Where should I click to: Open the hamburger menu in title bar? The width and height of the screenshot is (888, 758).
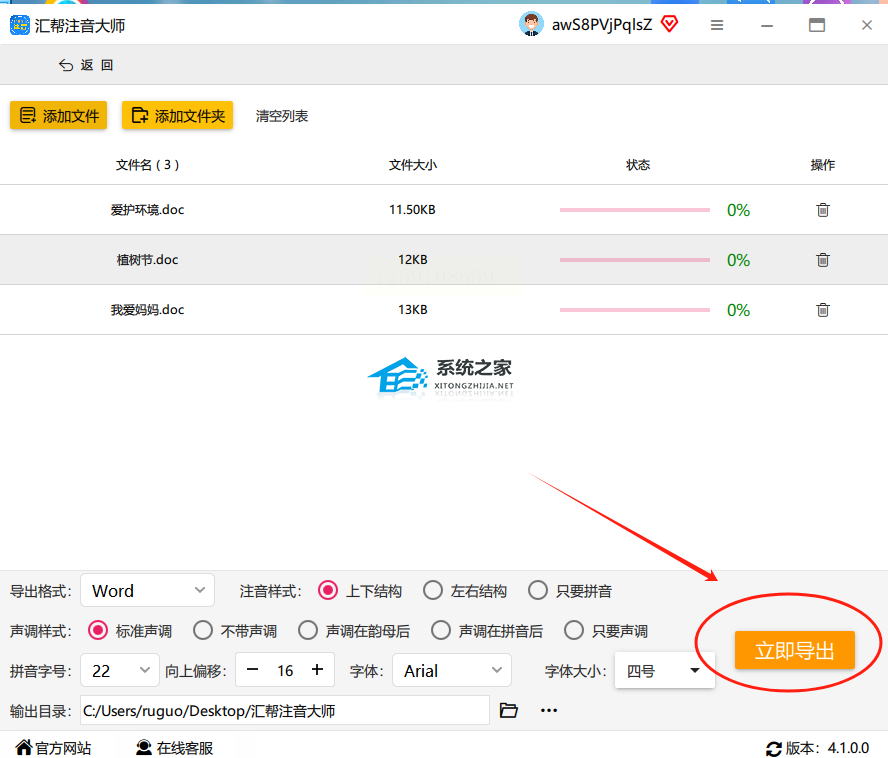click(x=717, y=25)
